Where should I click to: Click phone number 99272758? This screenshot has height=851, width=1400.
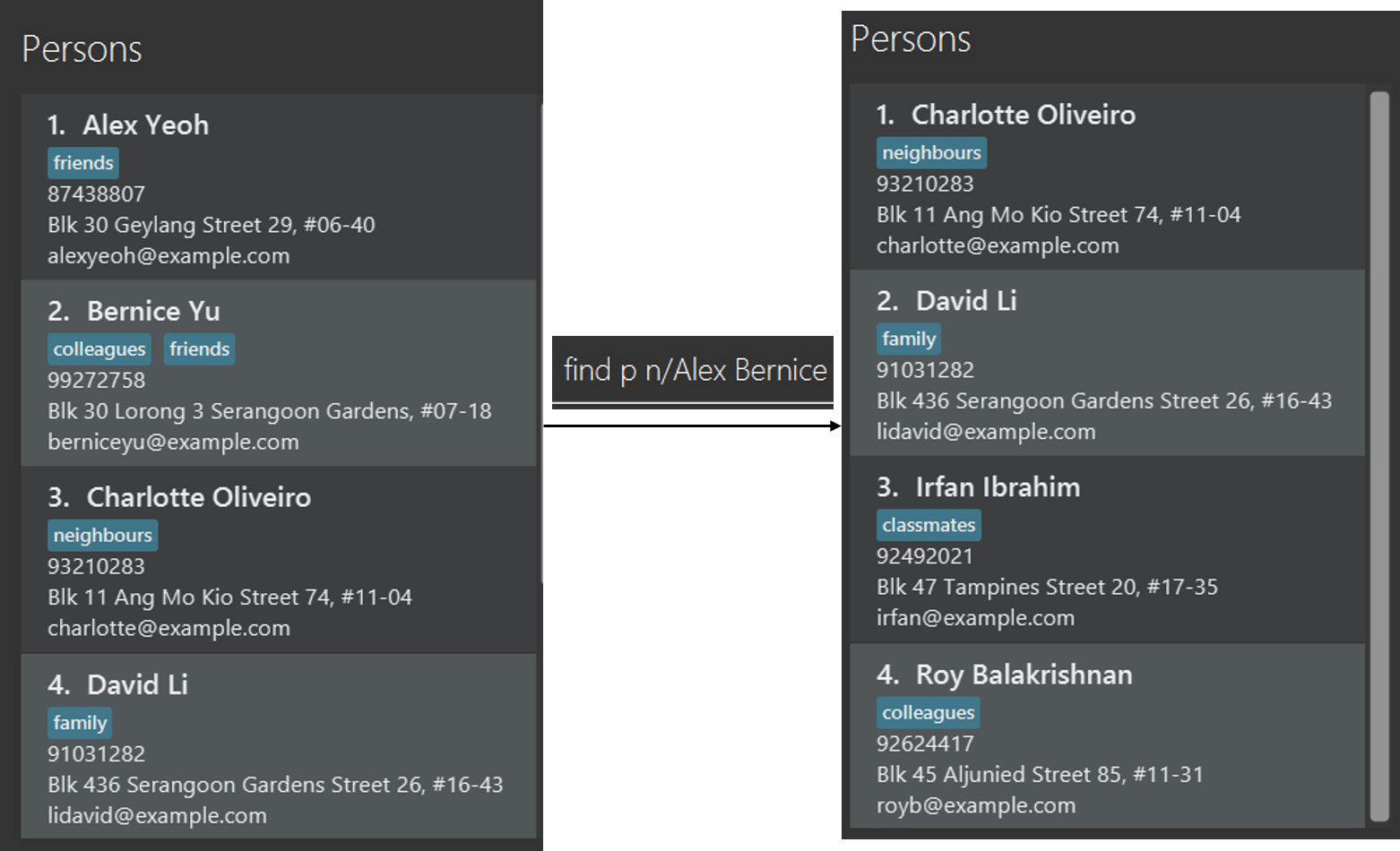pos(96,381)
